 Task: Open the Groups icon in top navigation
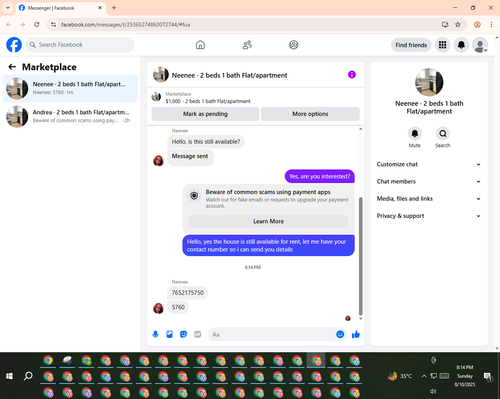pos(294,45)
